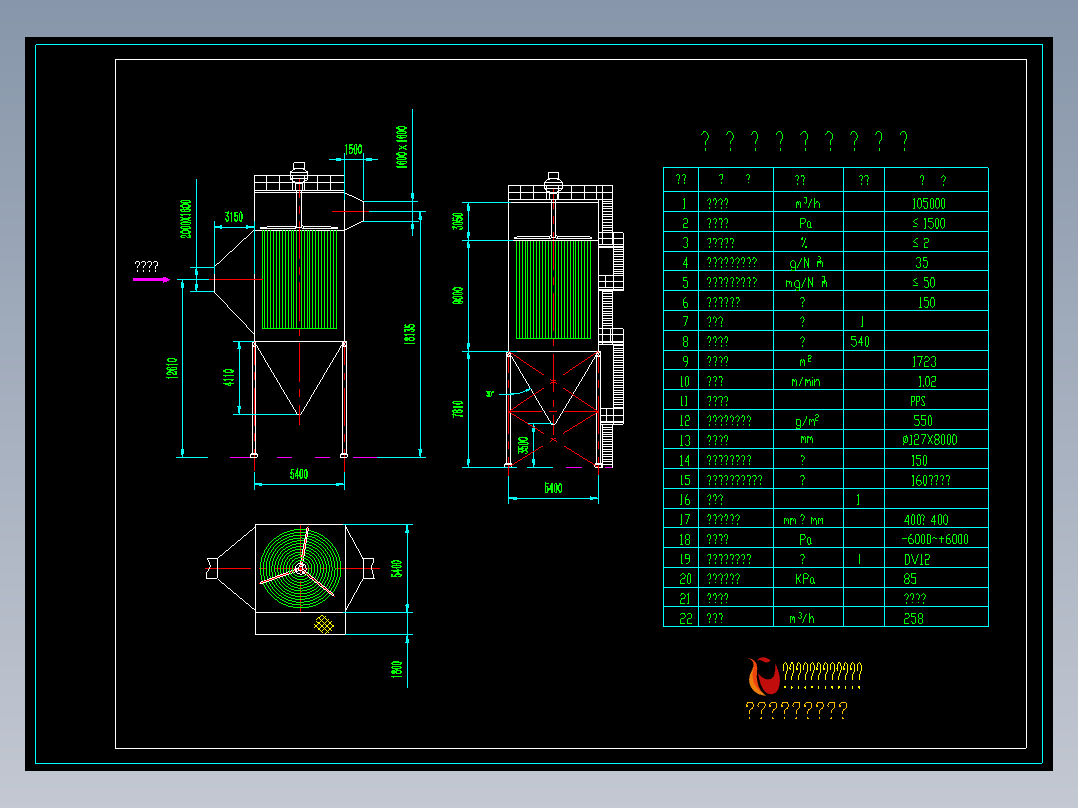Click the 5400 width under the side elevation
1078x808 pixels.
click(553, 488)
